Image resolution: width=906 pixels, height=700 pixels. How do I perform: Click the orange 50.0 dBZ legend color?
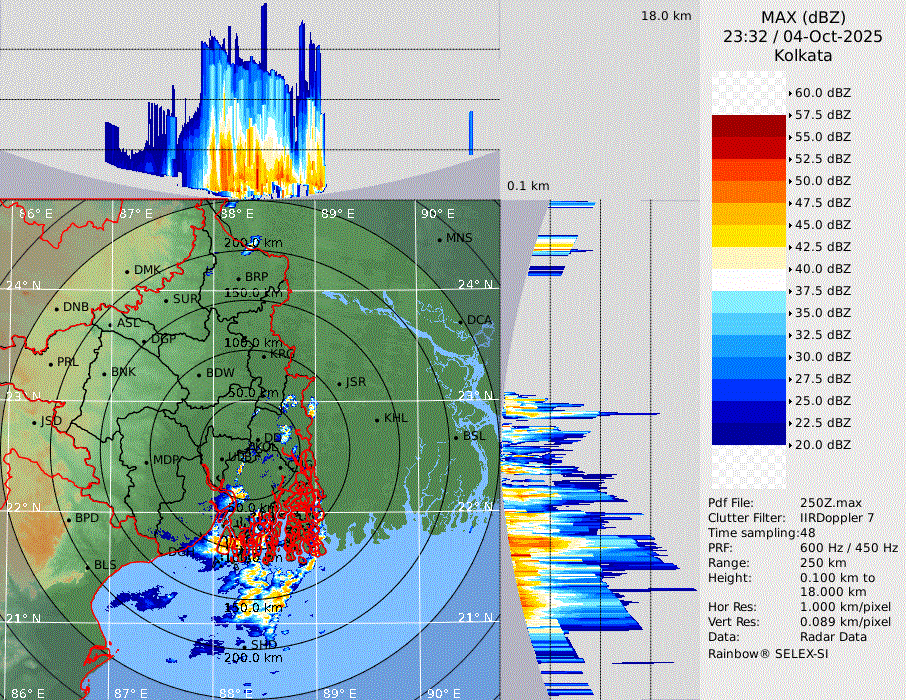749,192
